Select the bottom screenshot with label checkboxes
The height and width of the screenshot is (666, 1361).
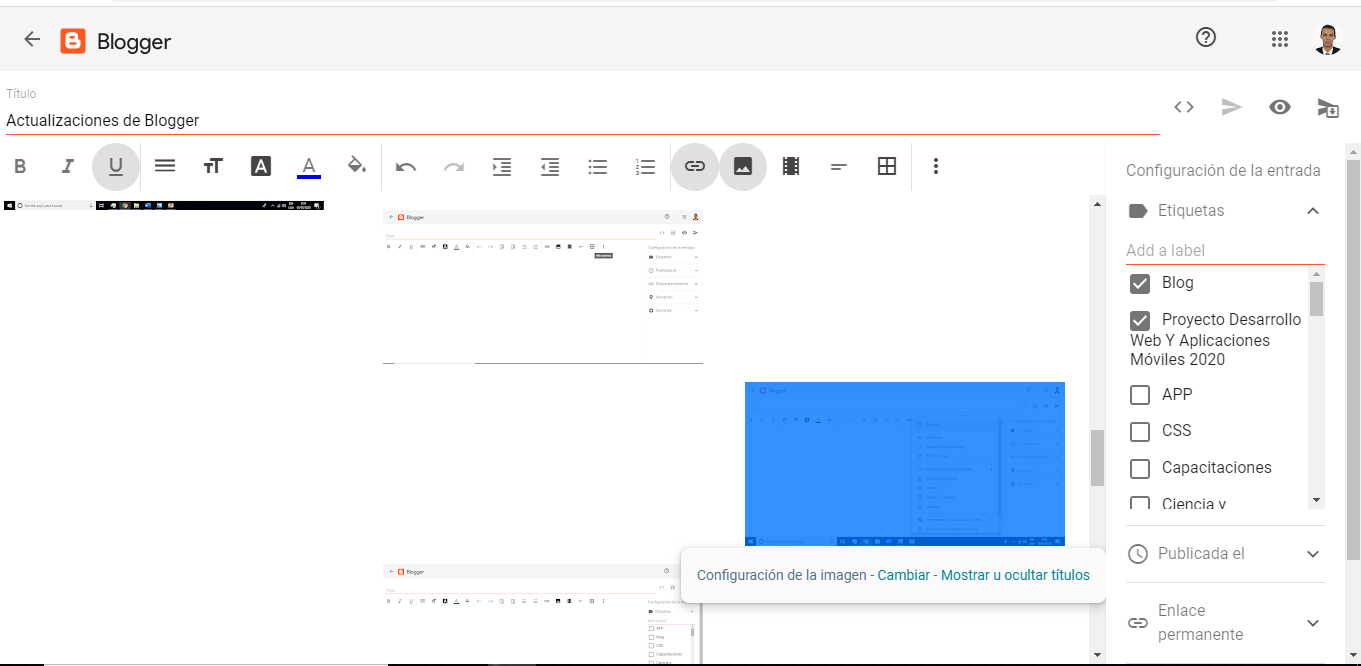pos(543,614)
